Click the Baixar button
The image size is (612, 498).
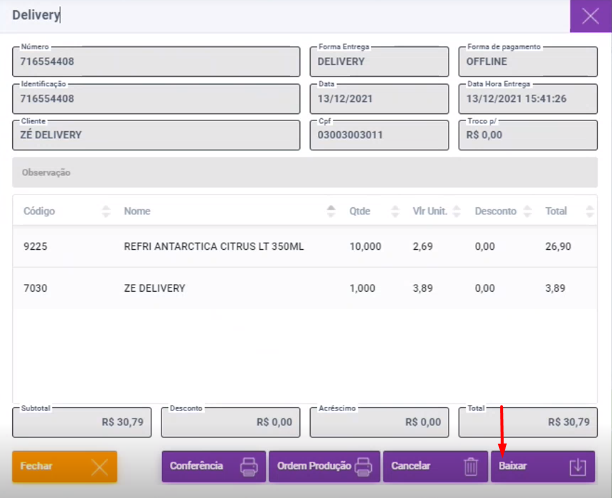543,466
